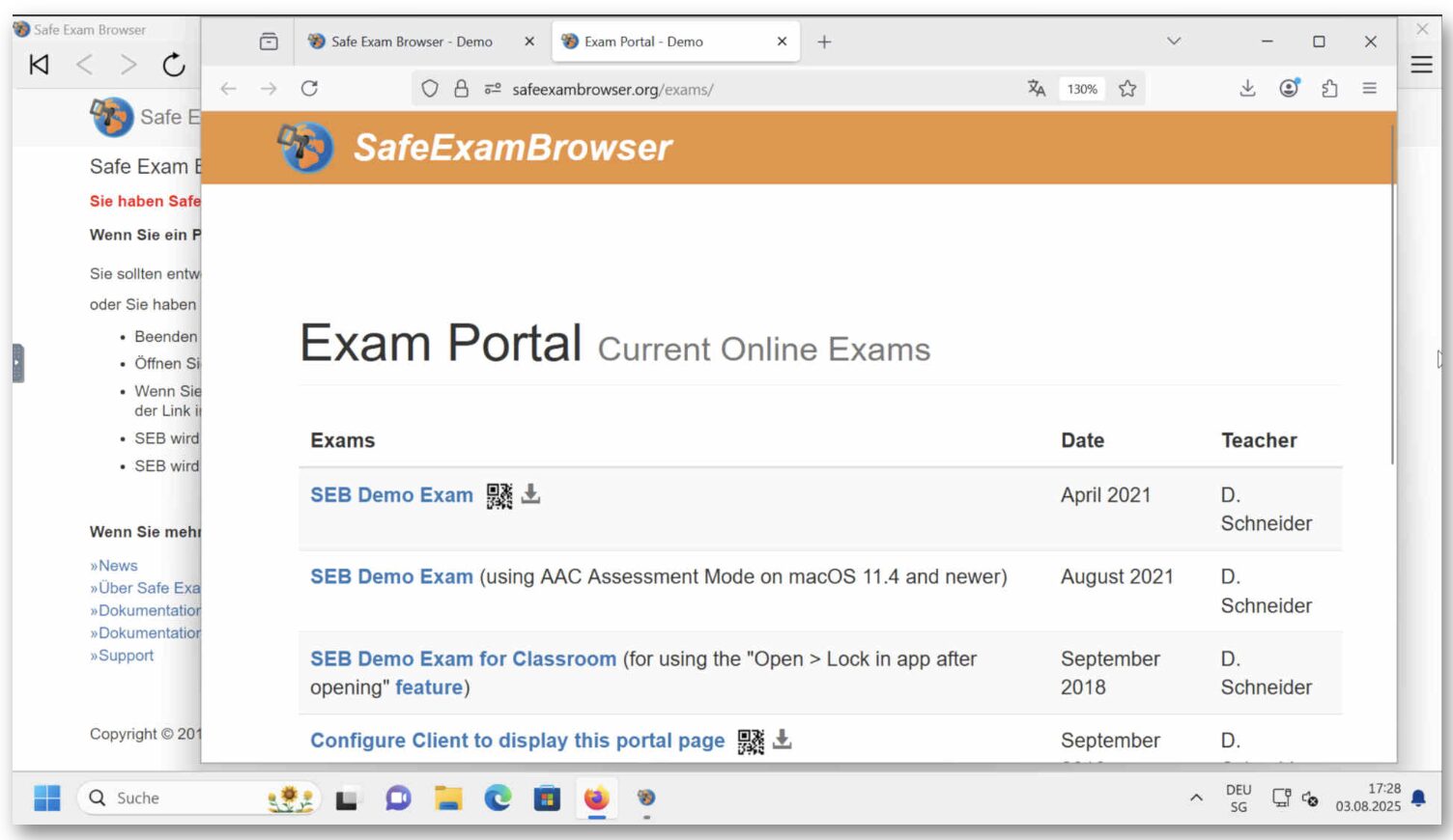Open Firefox recent browsing sidebar icon
The height and width of the screenshot is (840, 1453).
269,42
